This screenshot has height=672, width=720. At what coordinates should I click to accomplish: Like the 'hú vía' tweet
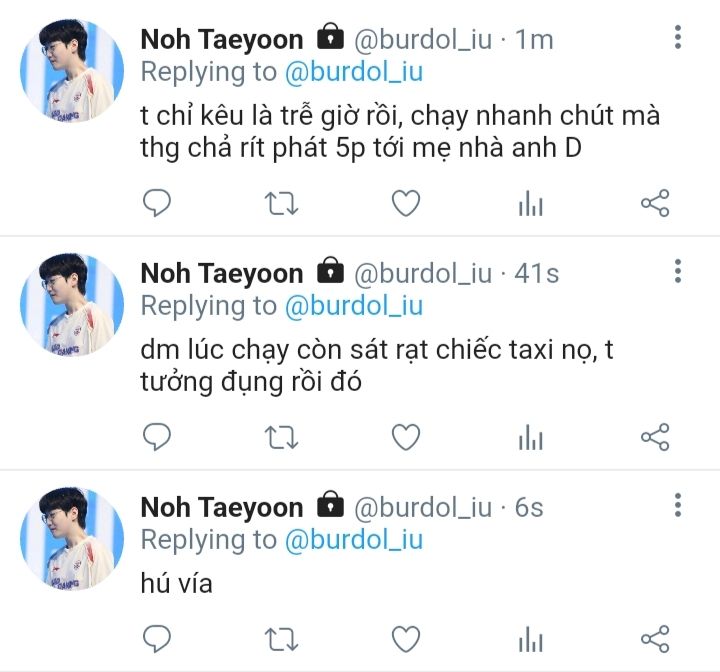406,639
